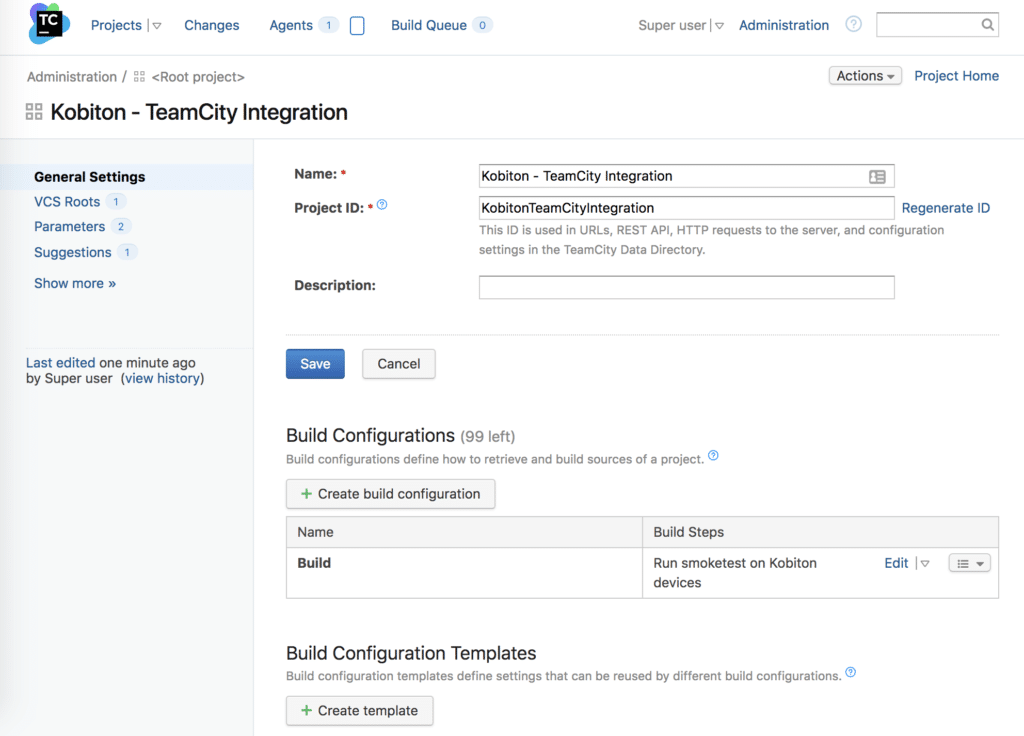Open the Build Queue
This screenshot has height=736, width=1024.
428,25
